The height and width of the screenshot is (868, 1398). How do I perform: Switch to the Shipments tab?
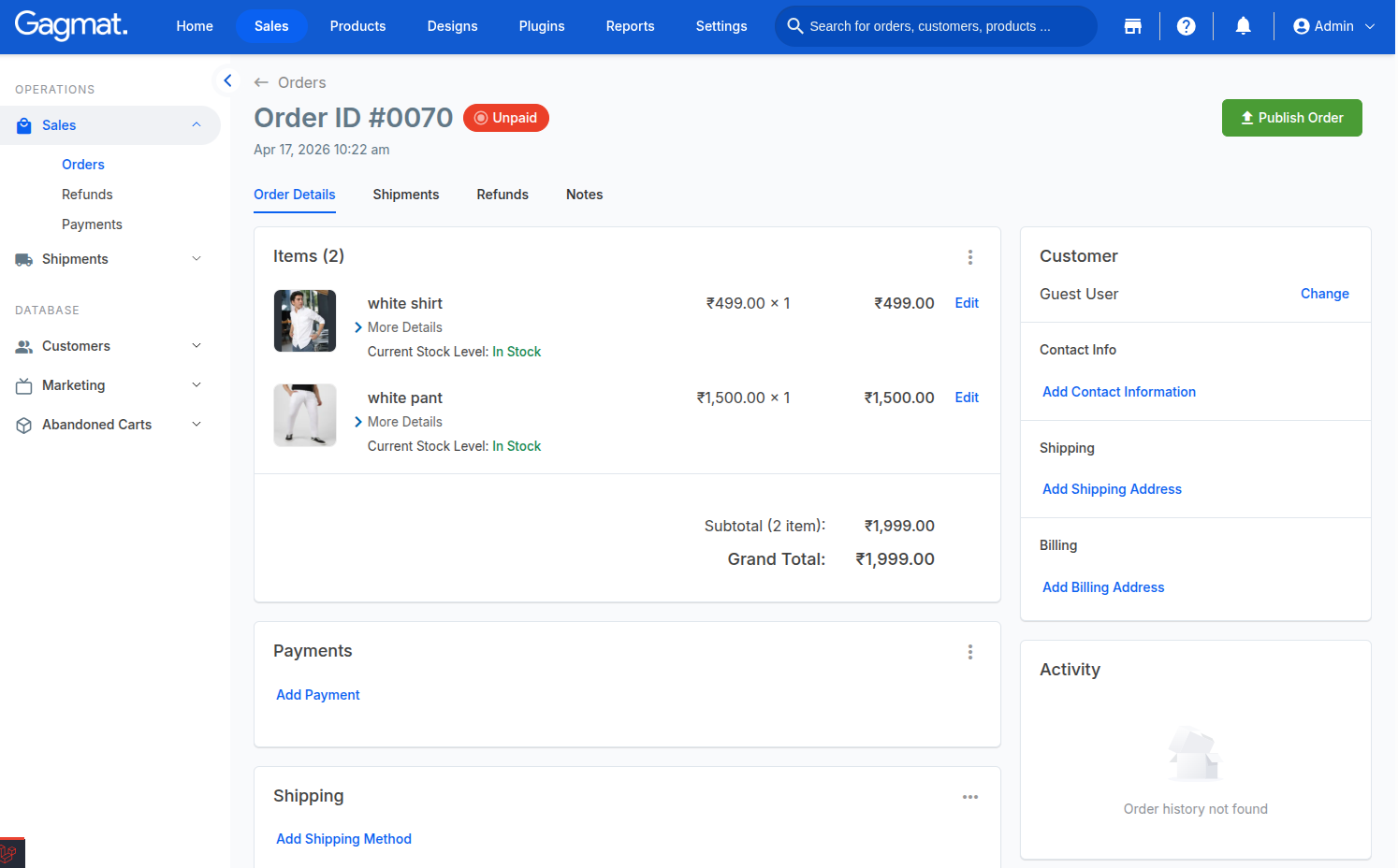[406, 195]
